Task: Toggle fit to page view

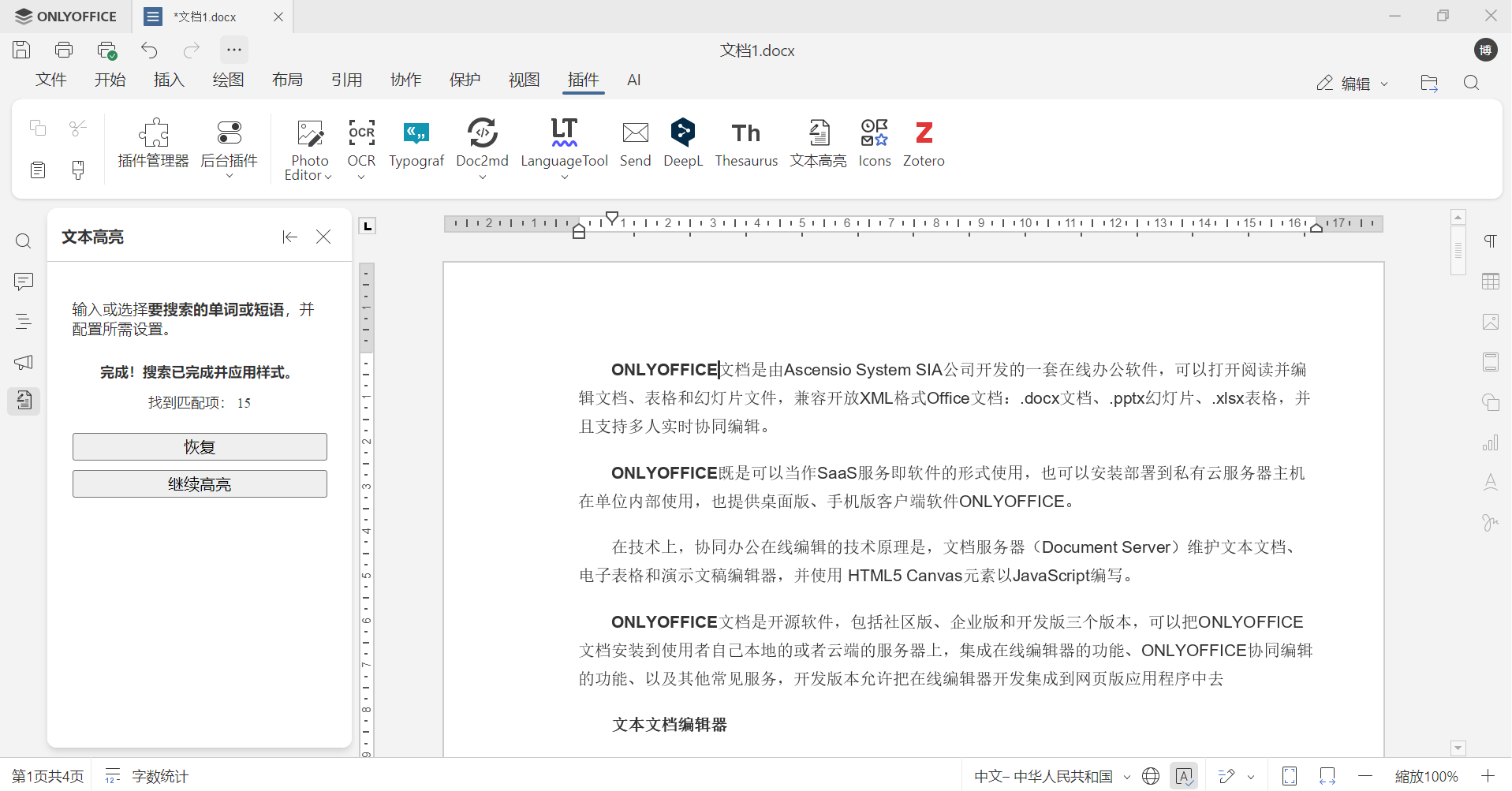Action: pyautogui.click(x=1290, y=776)
